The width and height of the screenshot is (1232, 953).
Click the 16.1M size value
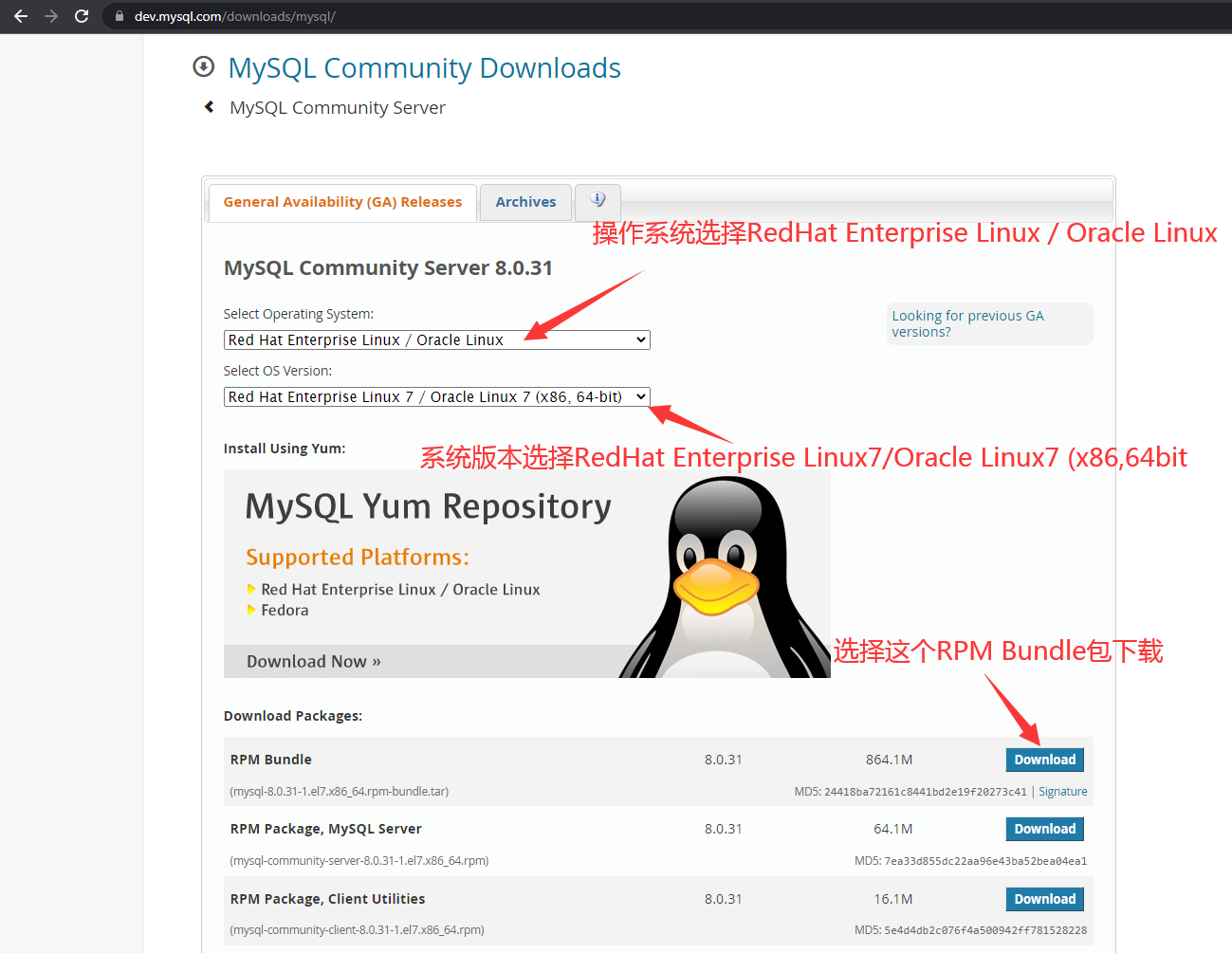pyautogui.click(x=893, y=899)
